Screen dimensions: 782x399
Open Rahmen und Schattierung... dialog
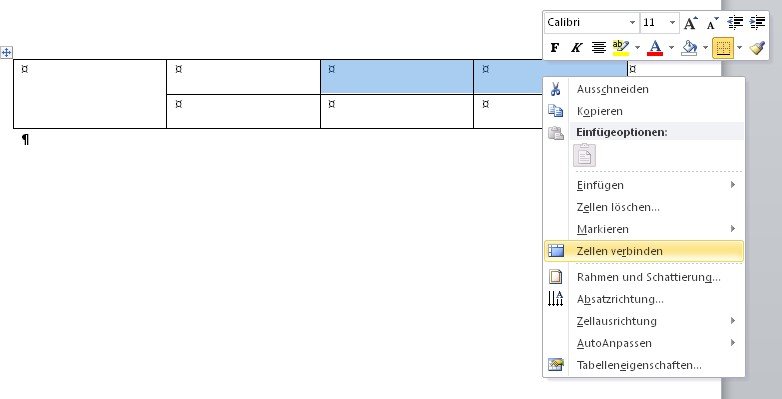tap(644, 277)
